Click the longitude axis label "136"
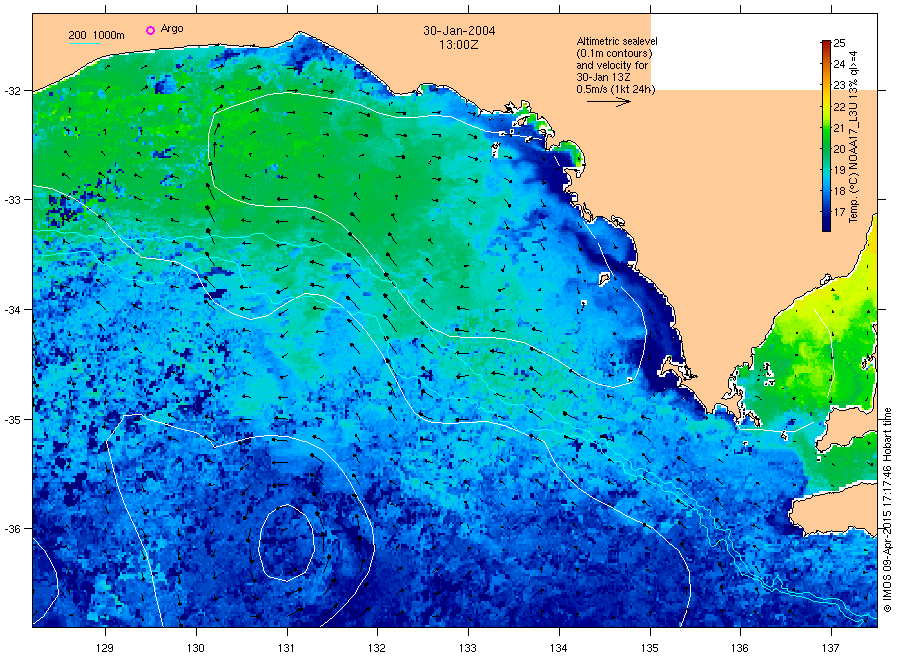 [740, 648]
